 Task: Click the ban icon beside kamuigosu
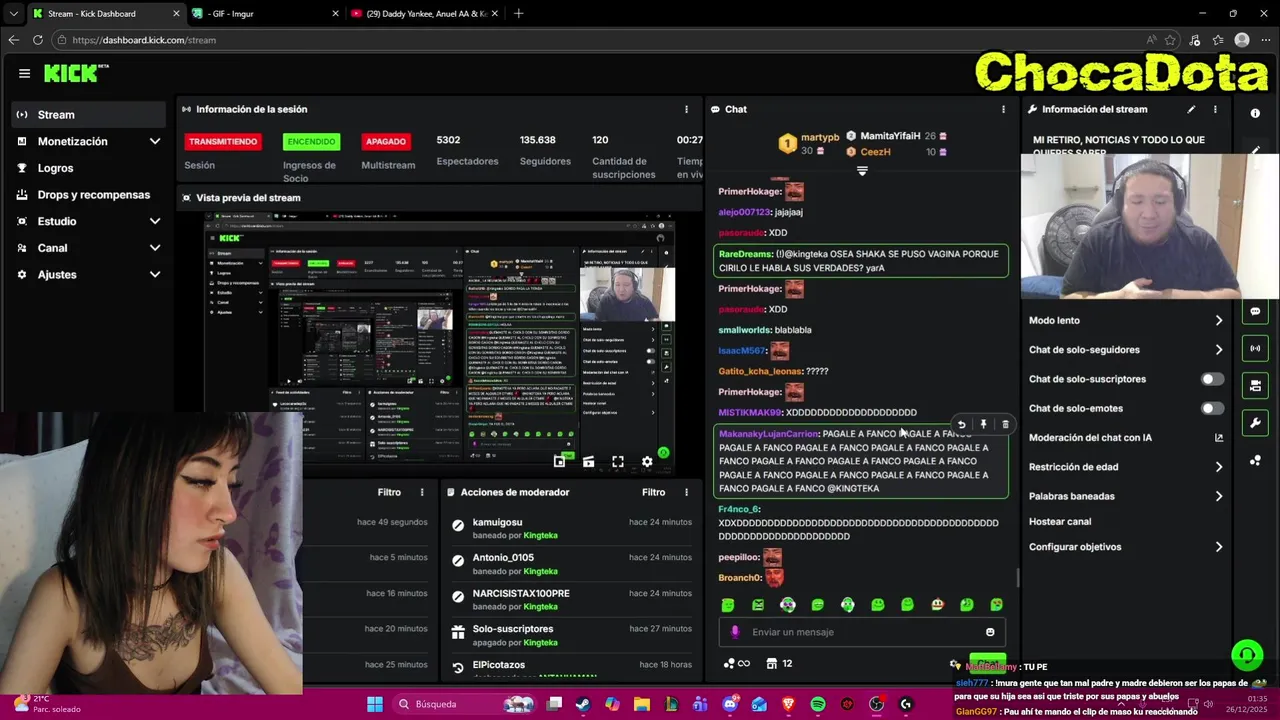pyautogui.click(x=458, y=525)
